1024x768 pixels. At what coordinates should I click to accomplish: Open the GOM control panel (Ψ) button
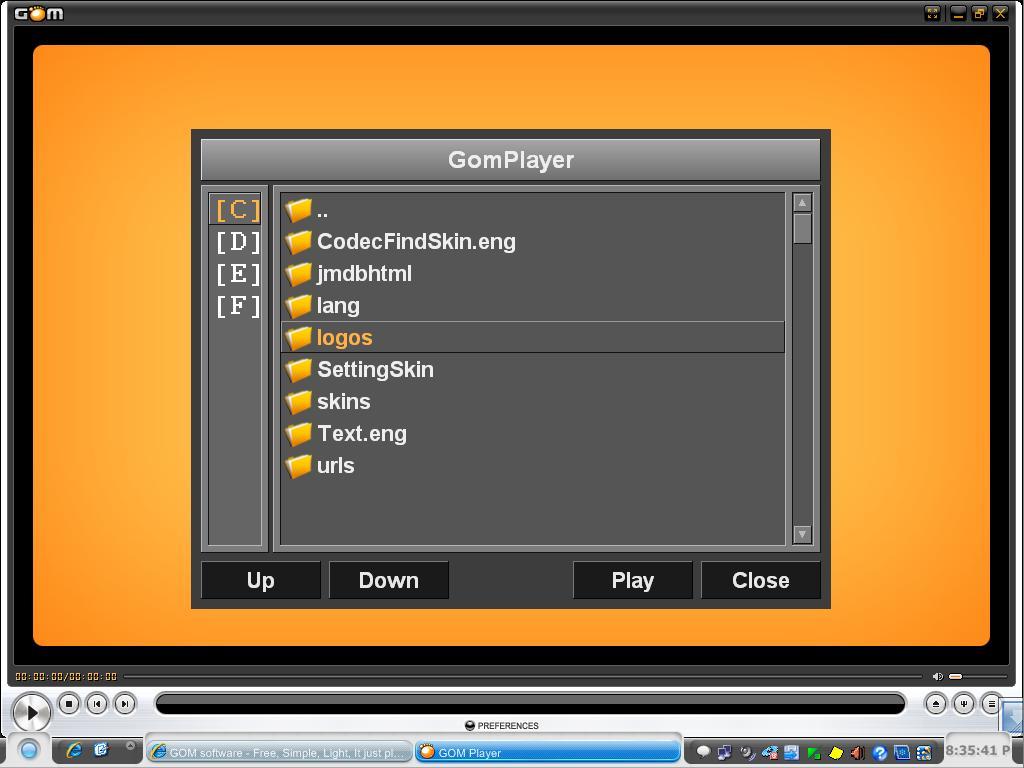point(965,705)
